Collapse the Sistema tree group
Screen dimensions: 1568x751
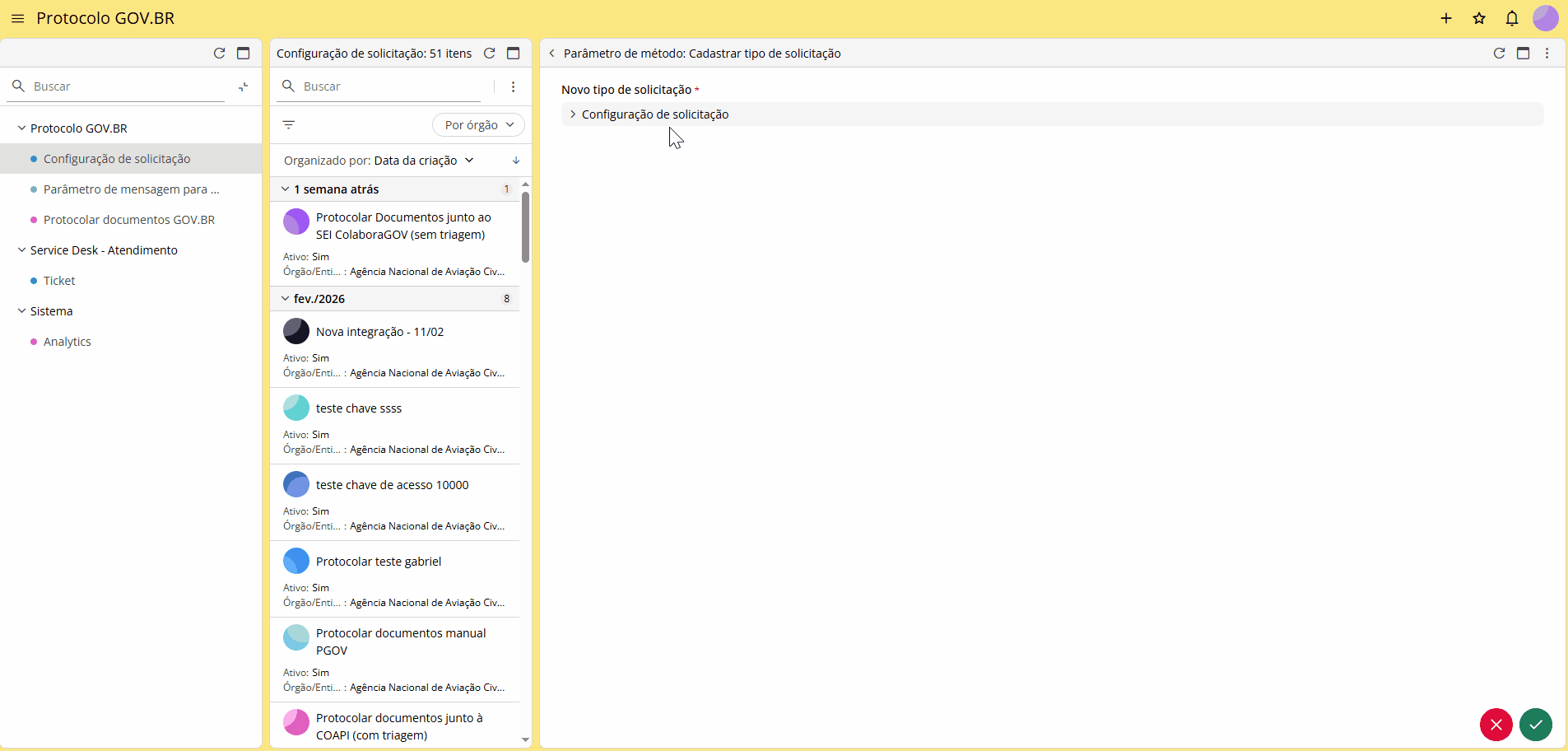pyautogui.click(x=22, y=311)
